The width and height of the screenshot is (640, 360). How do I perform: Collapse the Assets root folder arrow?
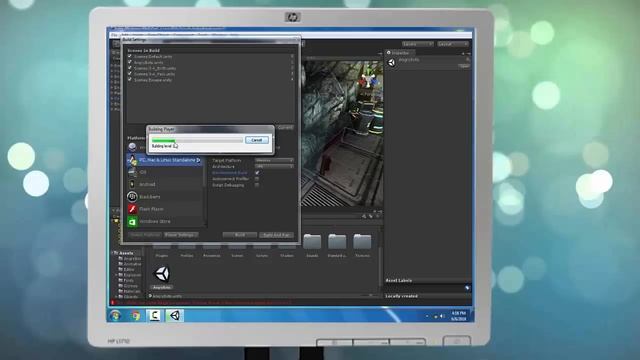click(x=112, y=253)
